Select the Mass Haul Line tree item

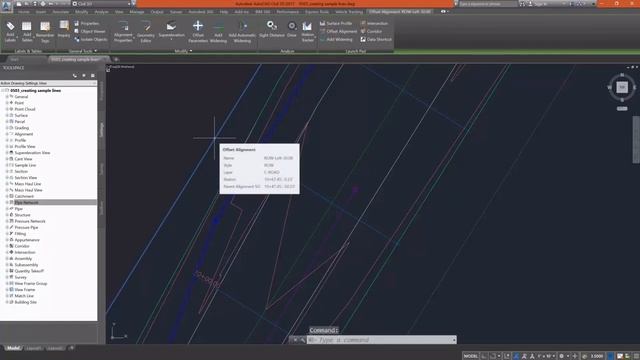(28, 184)
